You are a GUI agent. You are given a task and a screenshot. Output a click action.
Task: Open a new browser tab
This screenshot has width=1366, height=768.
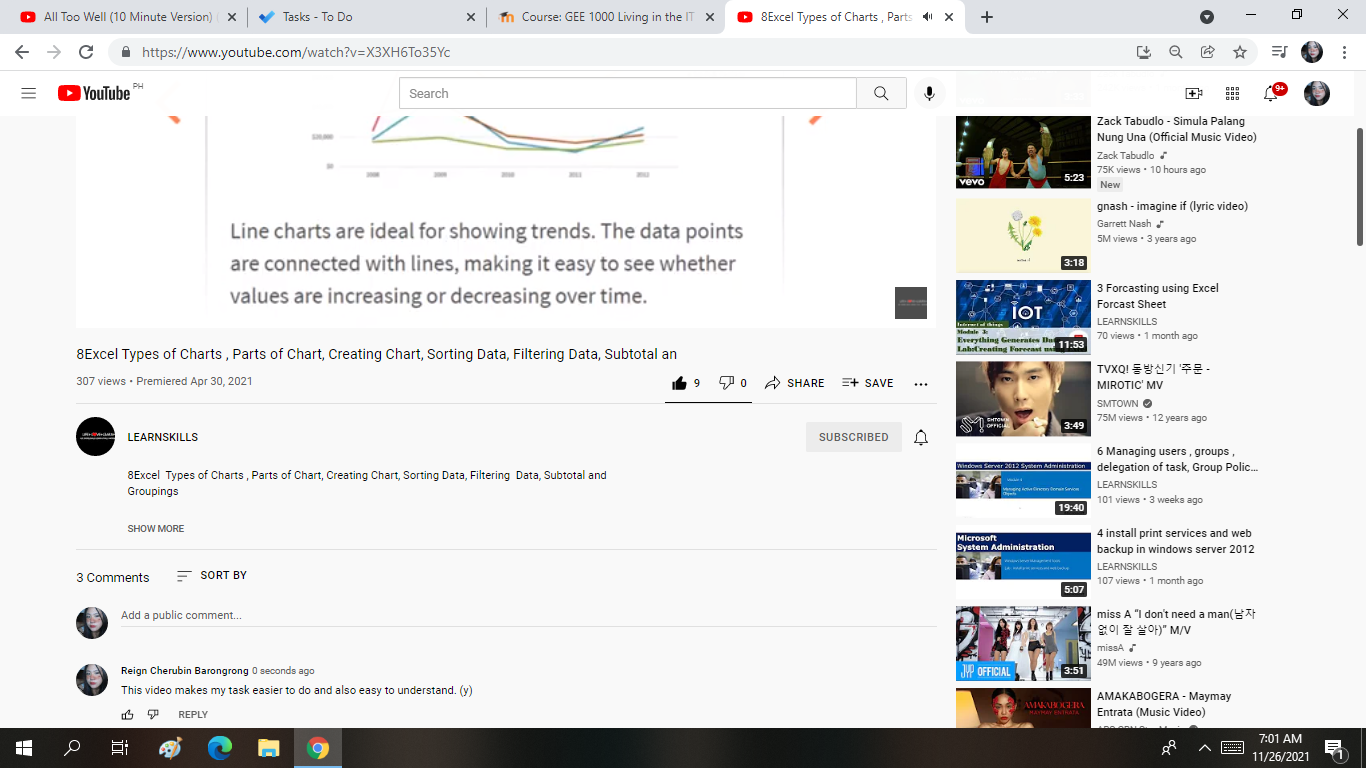(987, 17)
